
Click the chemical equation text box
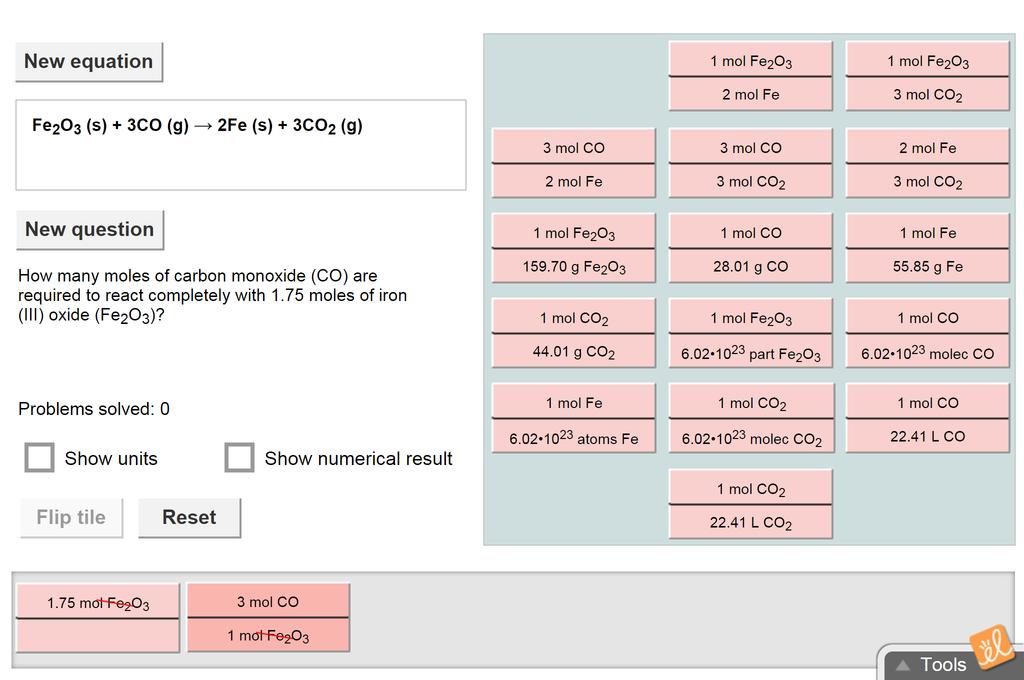tap(240, 145)
